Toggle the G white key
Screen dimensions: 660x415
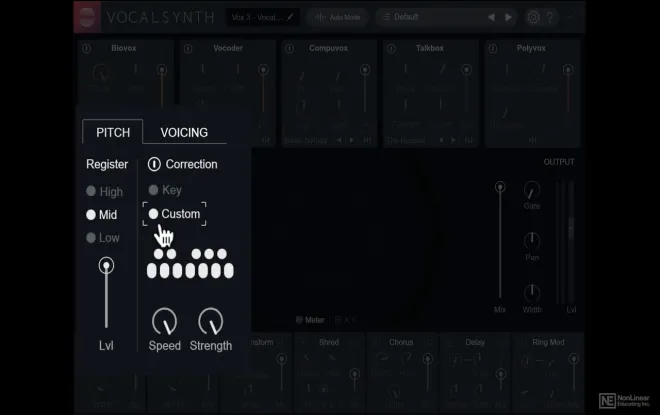tap(203, 271)
